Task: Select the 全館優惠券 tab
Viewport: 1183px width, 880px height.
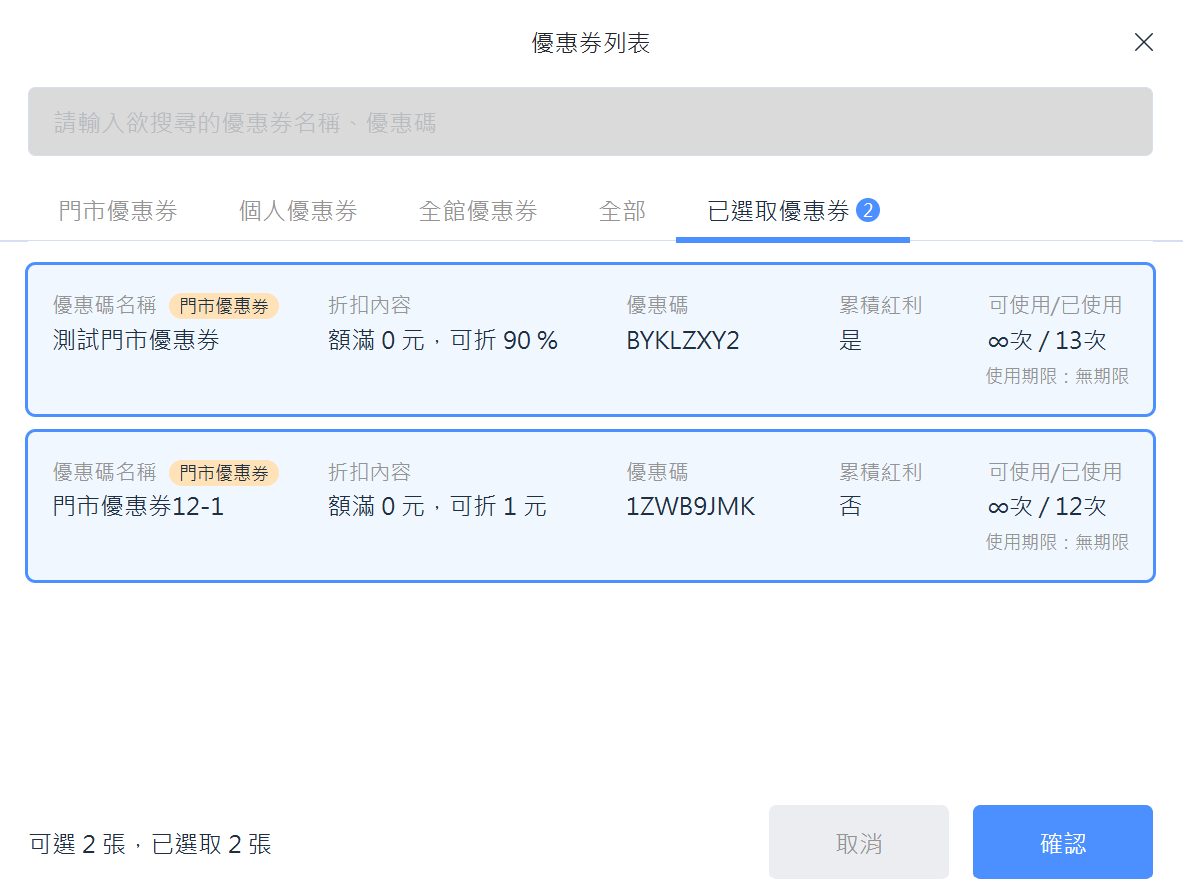Action: tap(478, 211)
